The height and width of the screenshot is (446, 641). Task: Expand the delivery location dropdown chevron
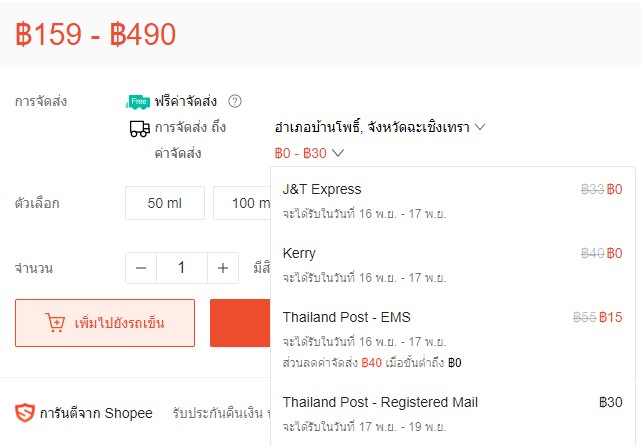pos(480,127)
